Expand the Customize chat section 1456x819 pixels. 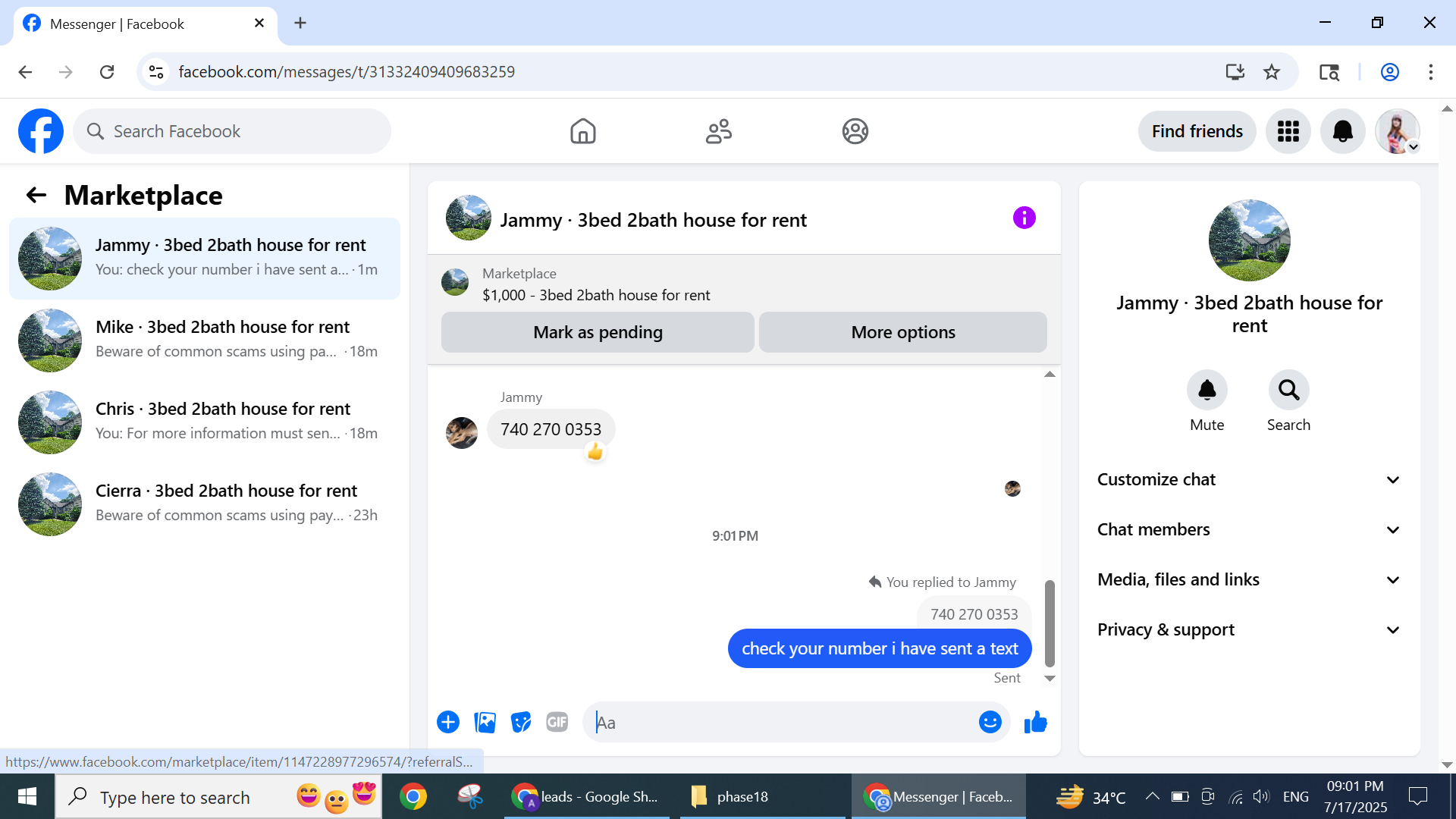1249,479
